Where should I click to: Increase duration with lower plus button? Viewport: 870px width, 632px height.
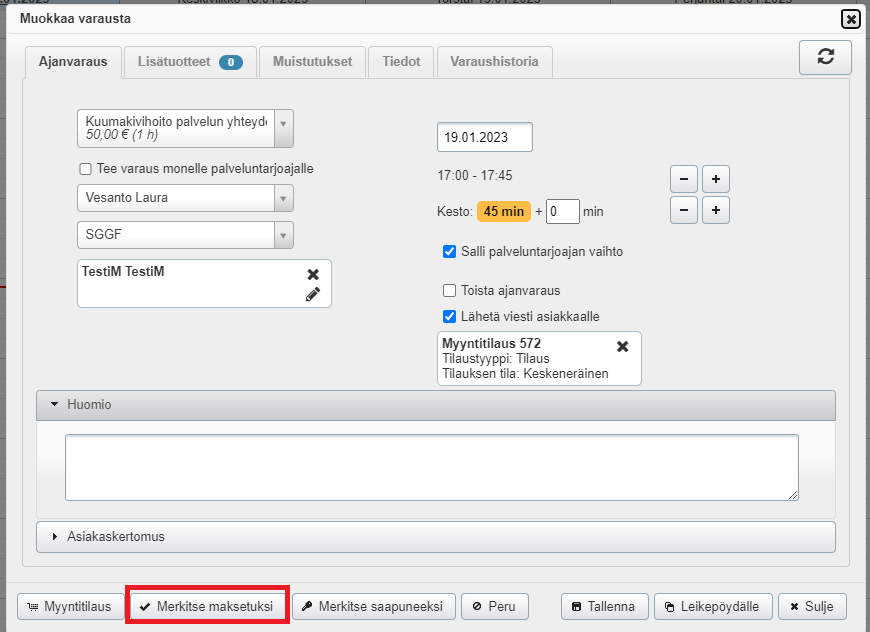[x=716, y=211]
